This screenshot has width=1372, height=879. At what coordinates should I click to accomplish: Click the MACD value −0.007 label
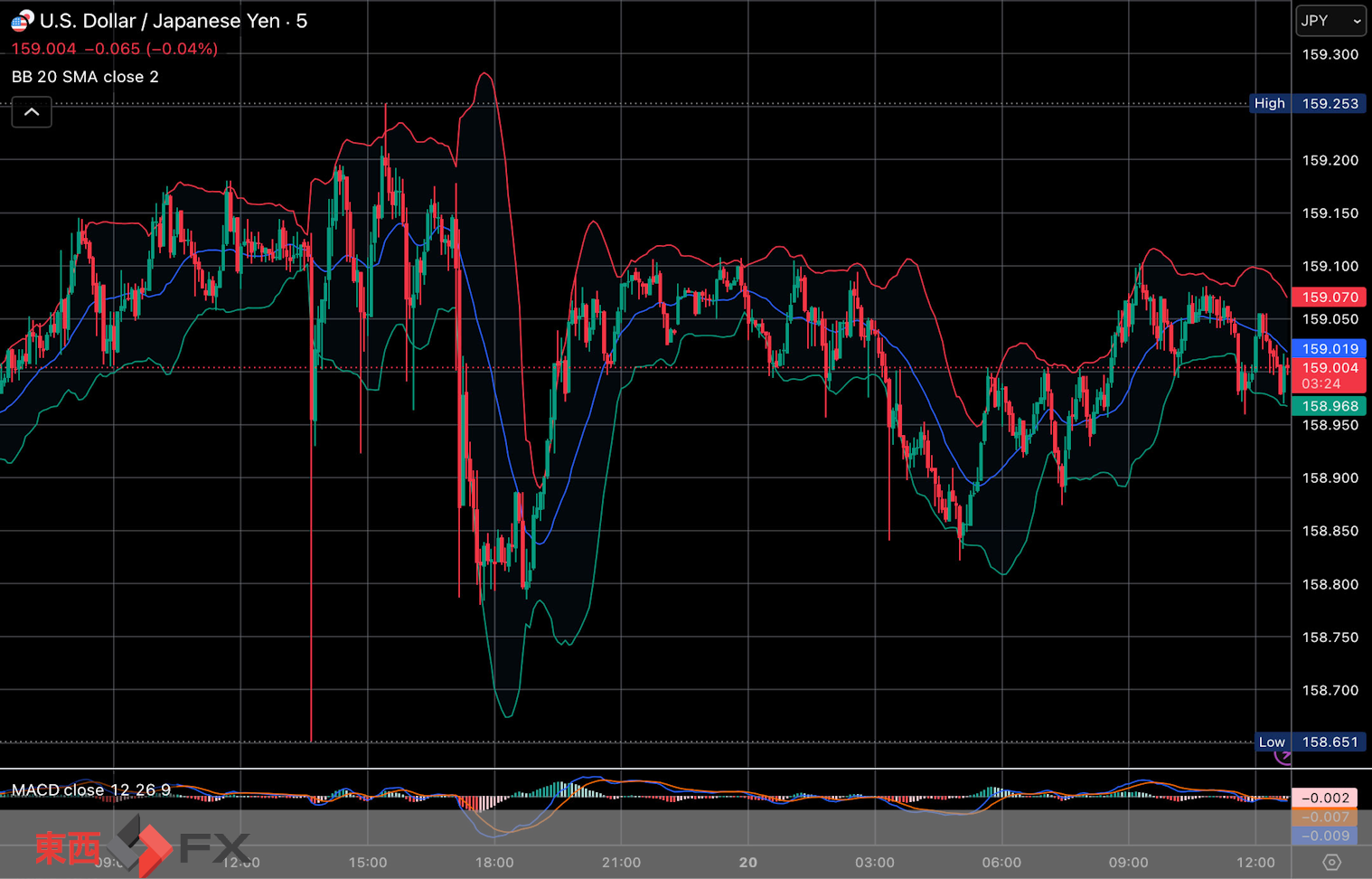point(1325,818)
